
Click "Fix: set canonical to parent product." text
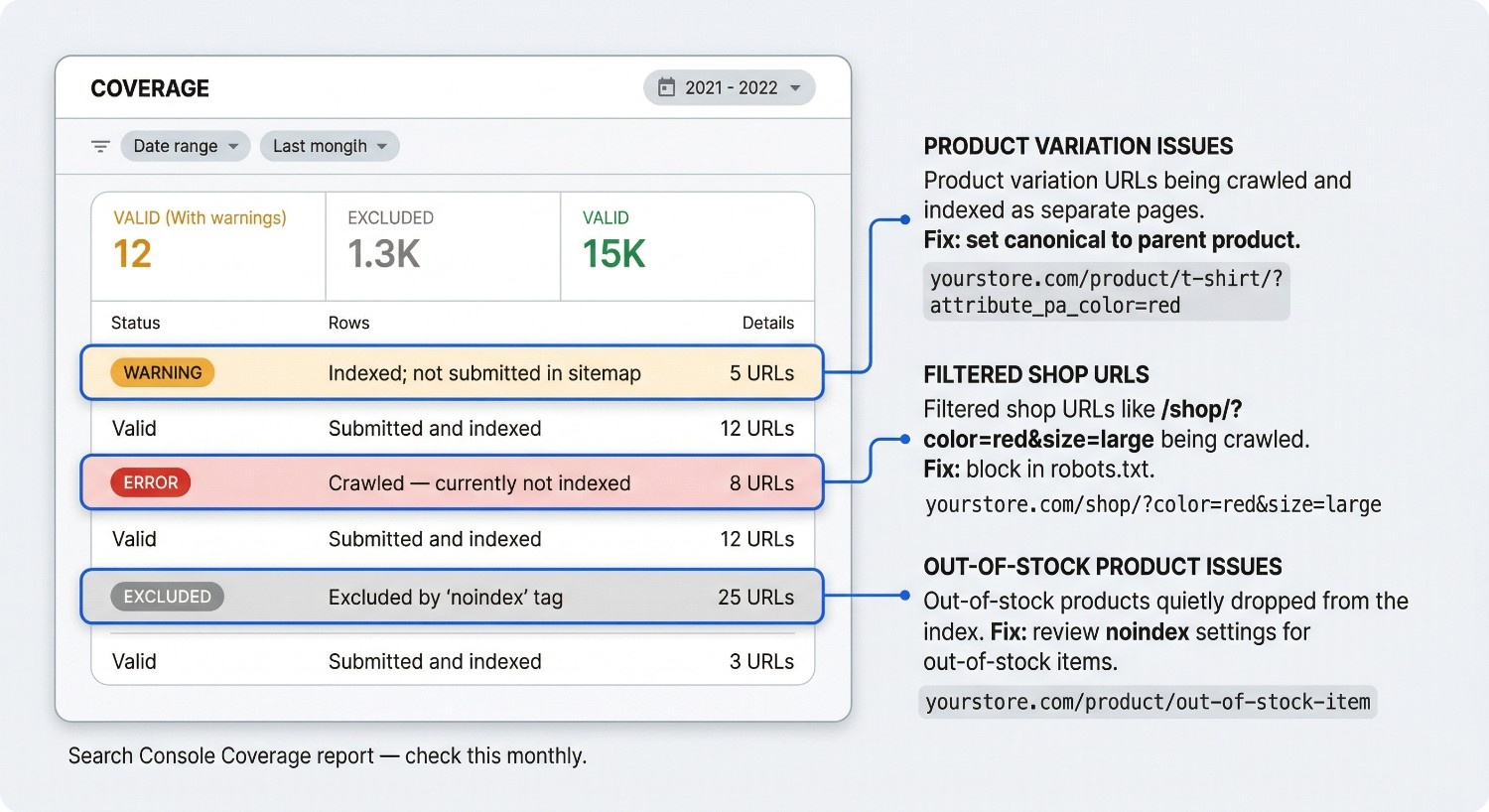tap(1112, 240)
